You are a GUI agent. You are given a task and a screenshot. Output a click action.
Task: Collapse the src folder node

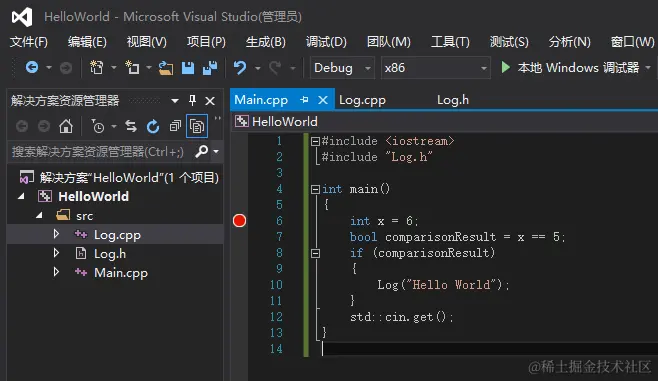pos(39,216)
